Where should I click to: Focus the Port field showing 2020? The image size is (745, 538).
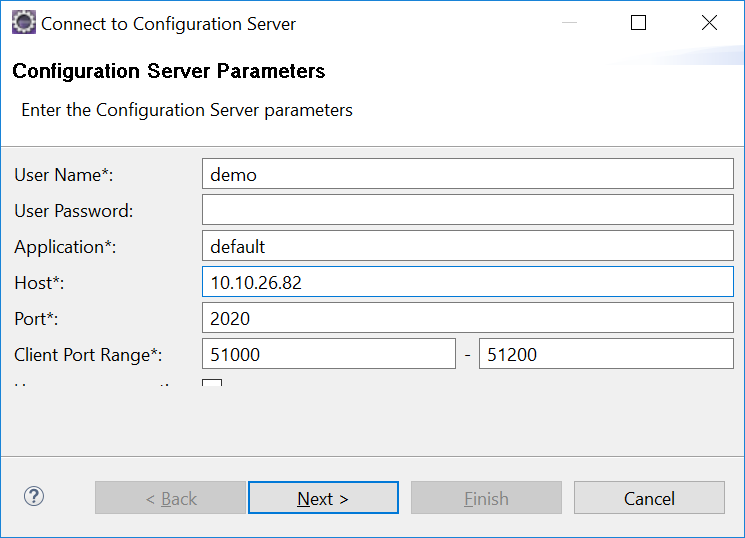467,318
